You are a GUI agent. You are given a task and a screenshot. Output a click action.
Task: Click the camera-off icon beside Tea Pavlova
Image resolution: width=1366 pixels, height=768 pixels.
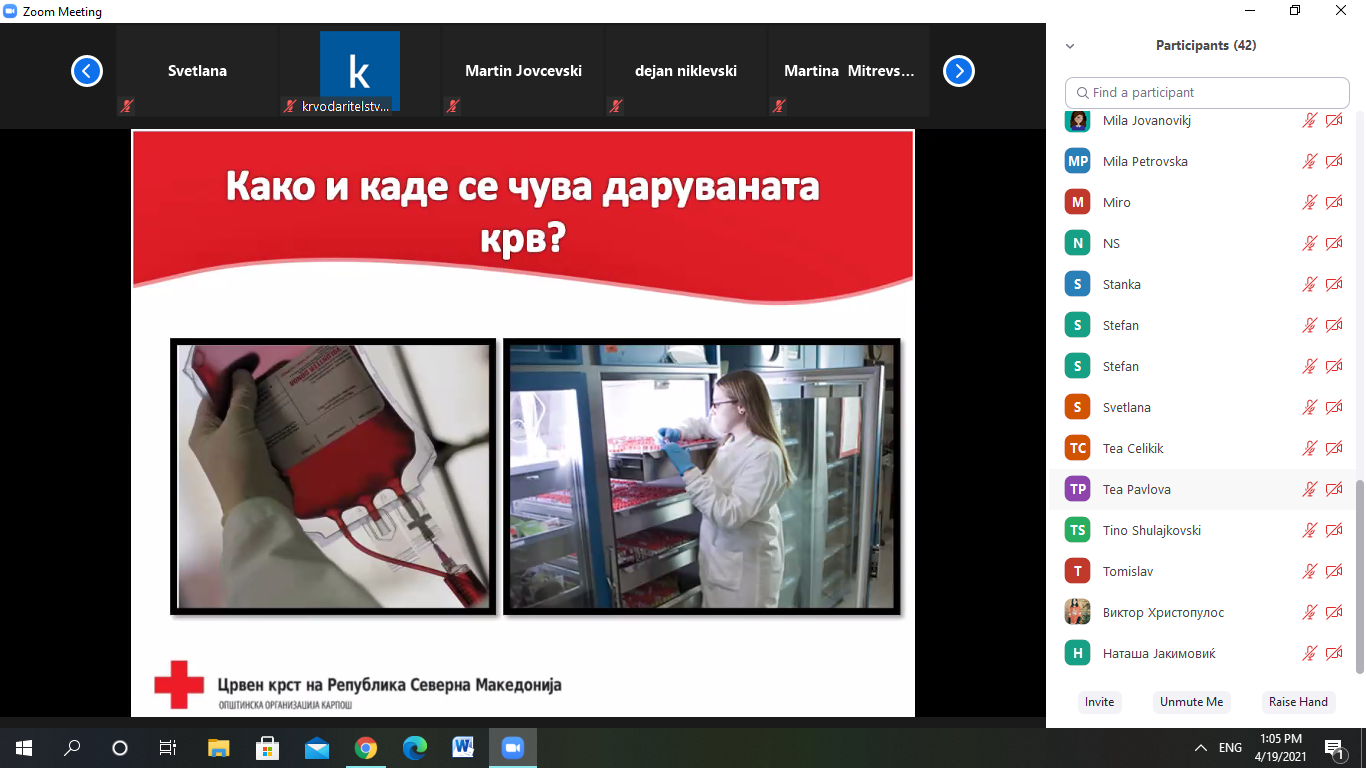(1334, 490)
